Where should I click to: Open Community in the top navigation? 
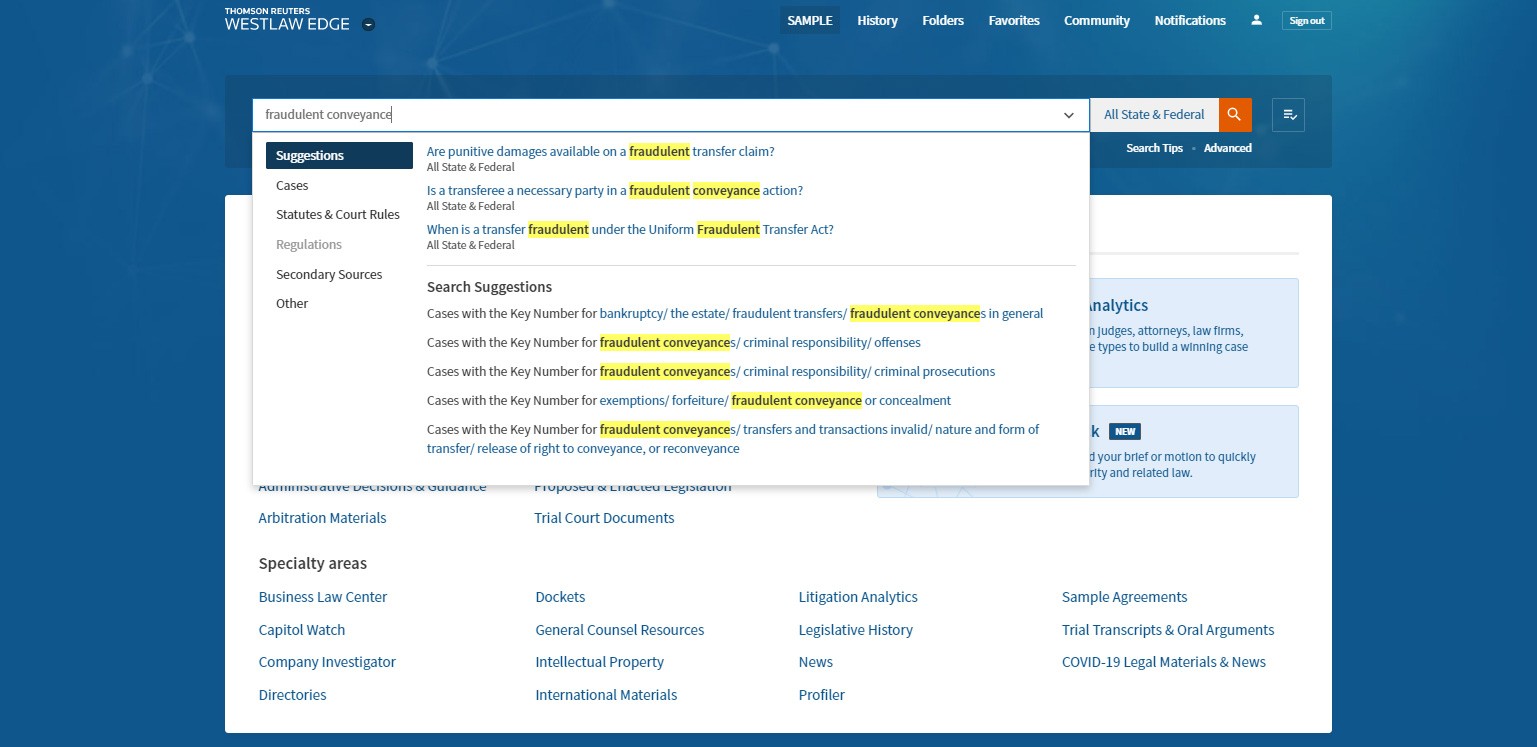pyautogui.click(x=1097, y=20)
